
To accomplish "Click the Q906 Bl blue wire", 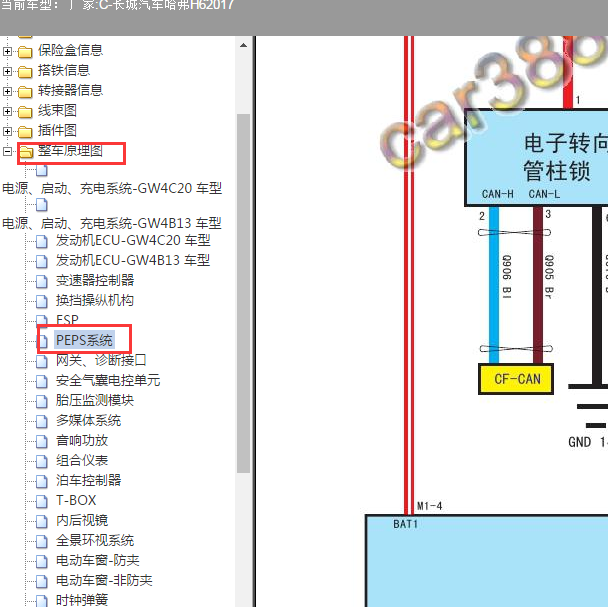I will [x=494, y=285].
